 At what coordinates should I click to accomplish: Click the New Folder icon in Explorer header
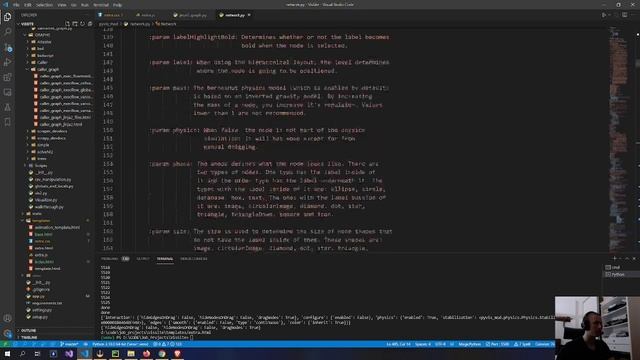click(75, 24)
